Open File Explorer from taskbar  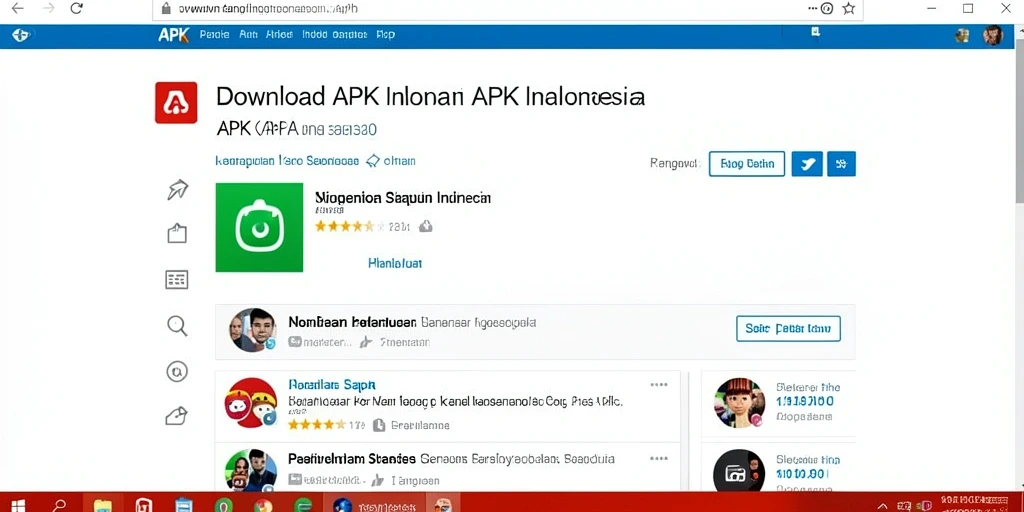coord(103,505)
